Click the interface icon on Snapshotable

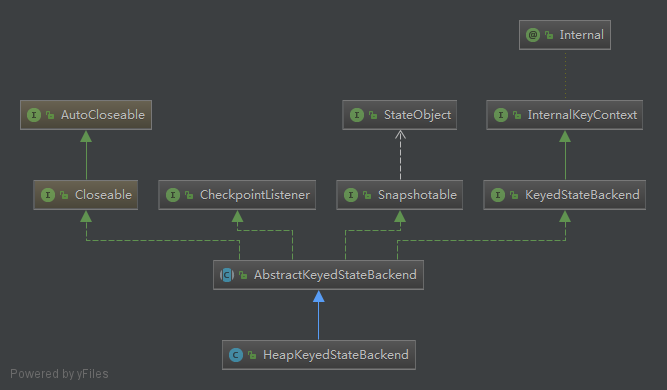(351, 195)
